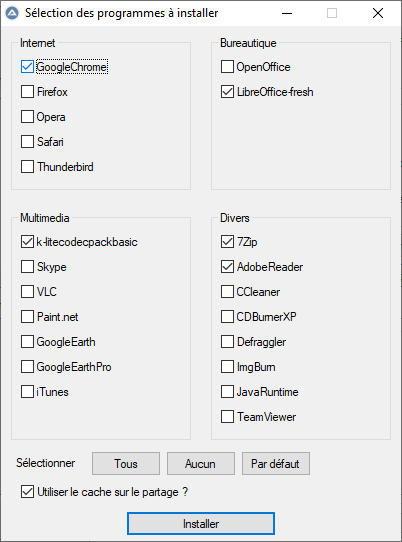The image size is (402, 542).
Task: Minimize the installer selection window
Action: tap(287, 13)
